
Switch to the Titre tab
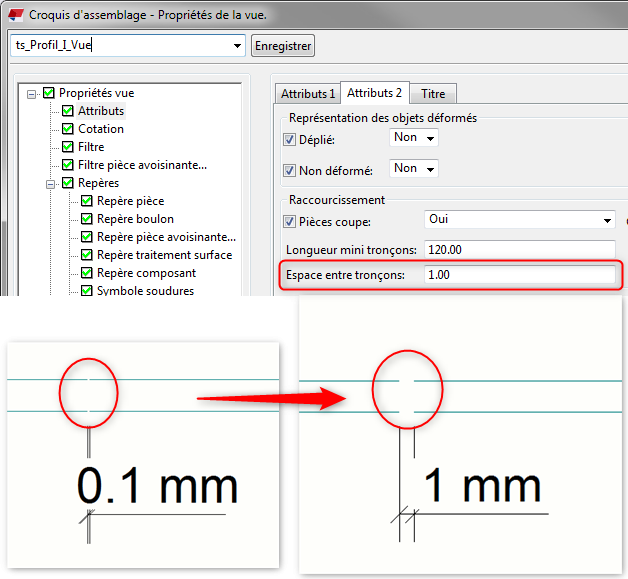click(x=432, y=94)
